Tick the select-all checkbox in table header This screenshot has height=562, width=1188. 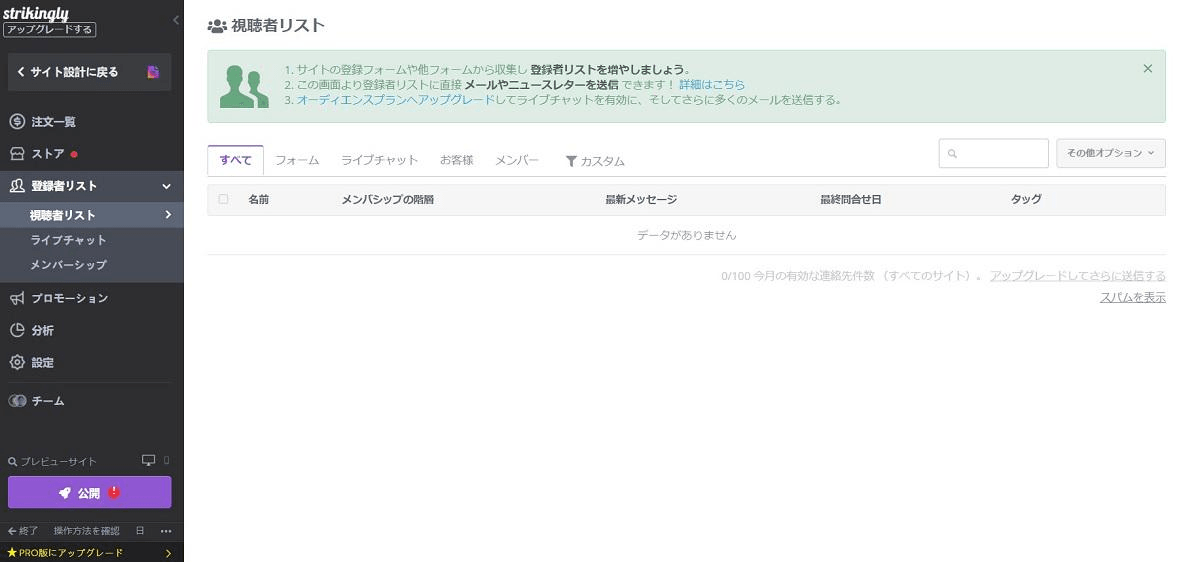pos(223,199)
